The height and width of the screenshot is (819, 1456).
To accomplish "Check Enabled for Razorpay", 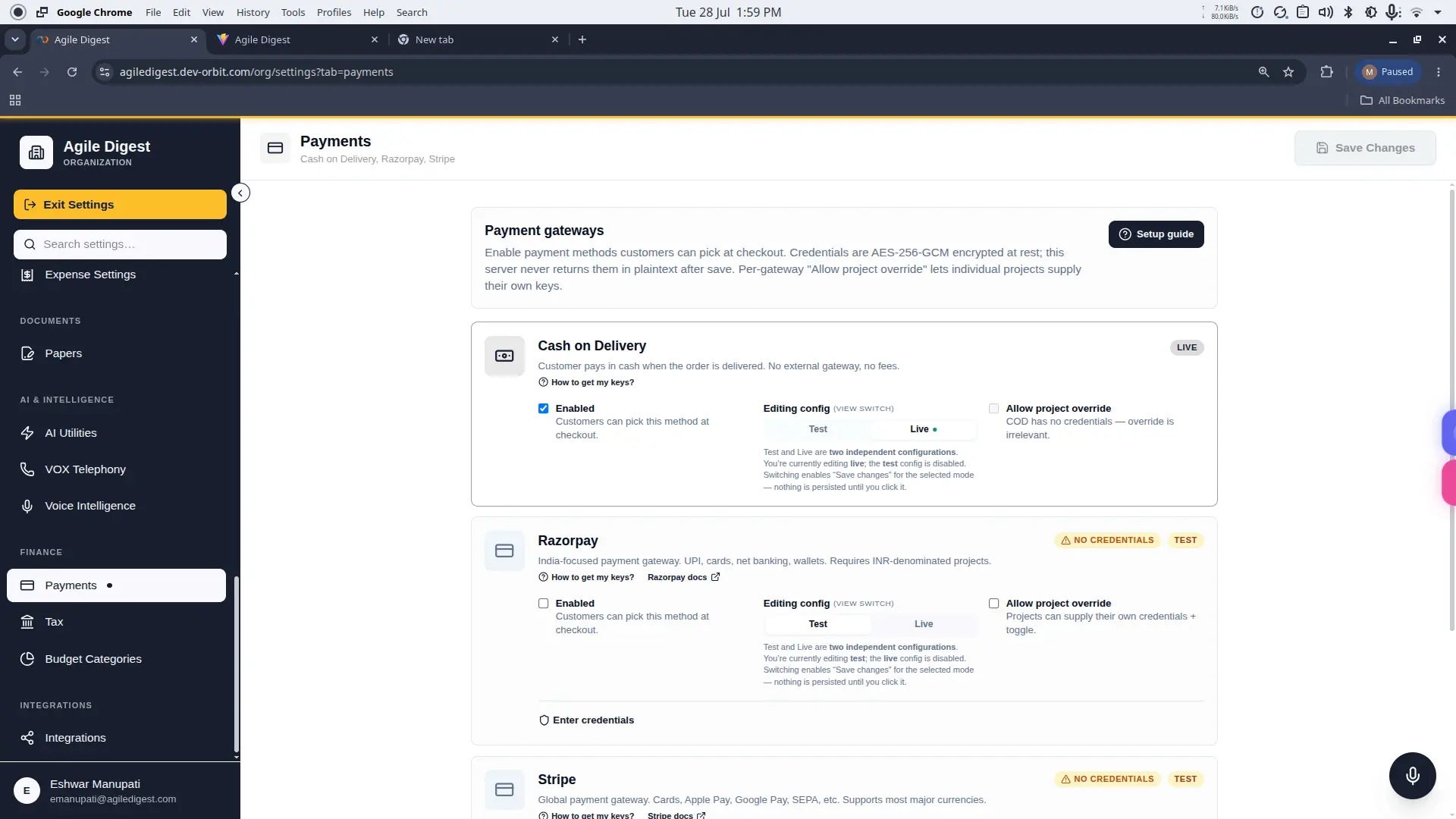I will click(x=543, y=604).
